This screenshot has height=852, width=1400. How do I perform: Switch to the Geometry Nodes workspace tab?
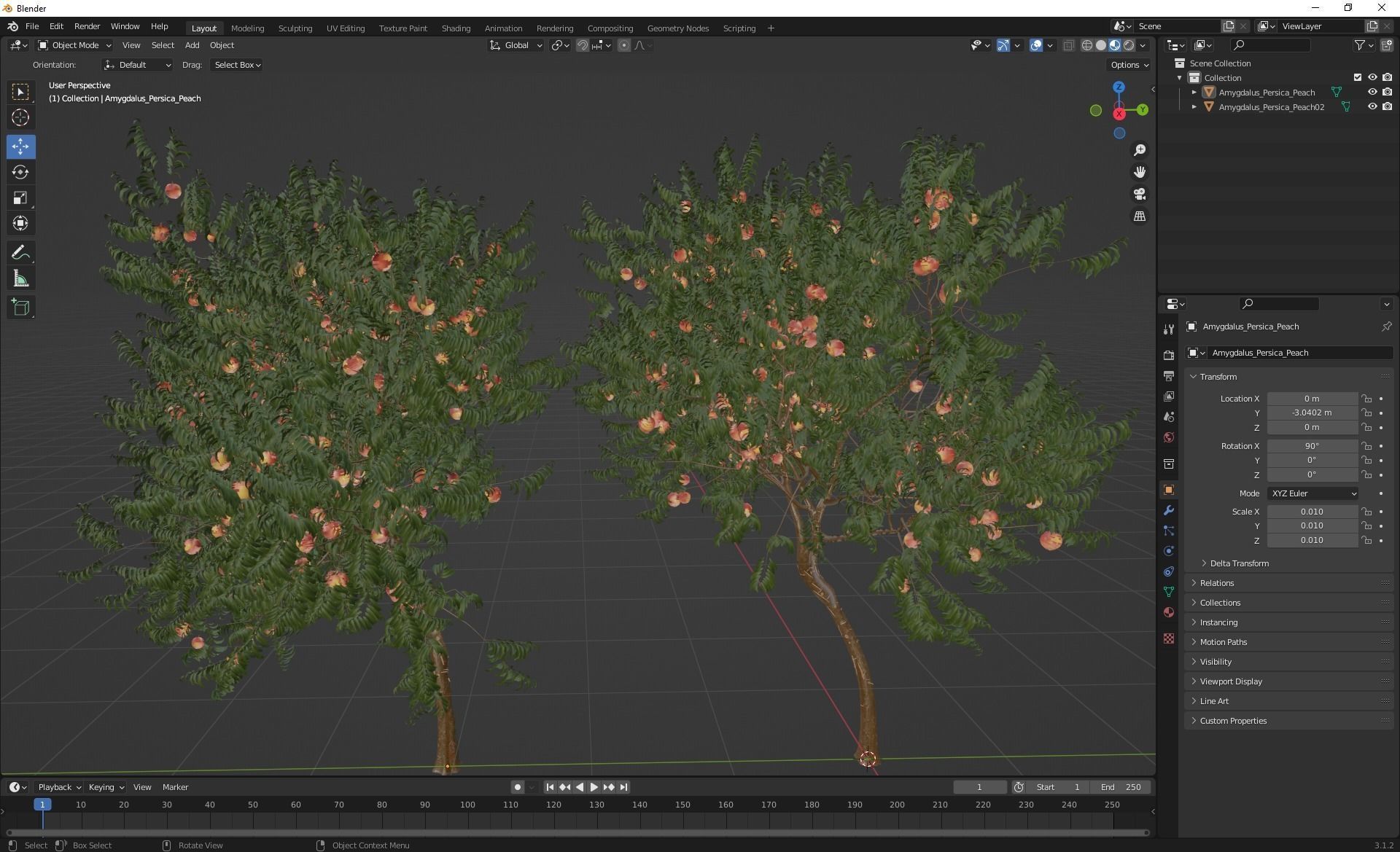pos(678,28)
